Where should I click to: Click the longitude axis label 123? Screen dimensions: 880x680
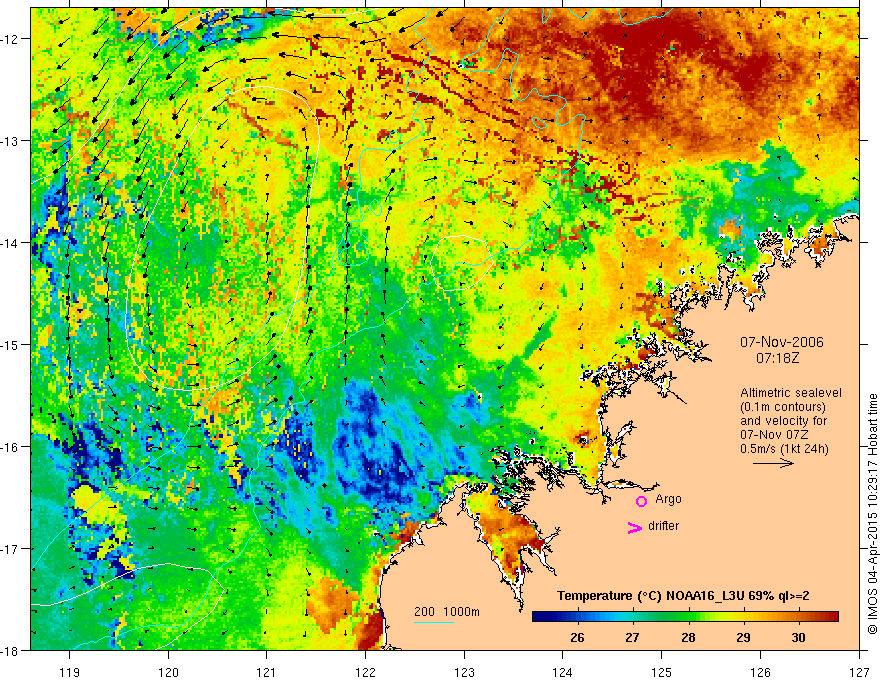464,672
